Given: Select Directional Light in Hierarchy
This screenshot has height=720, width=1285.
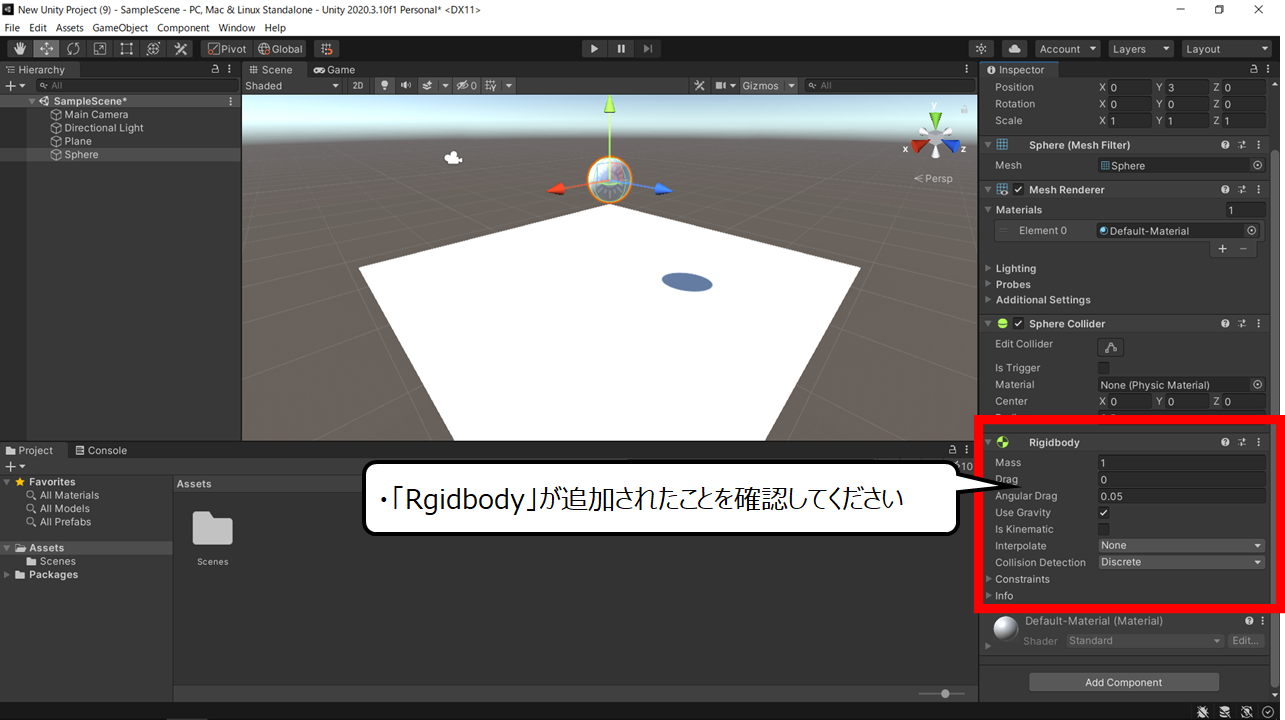Looking at the screenshot, I should pos(104,128).
